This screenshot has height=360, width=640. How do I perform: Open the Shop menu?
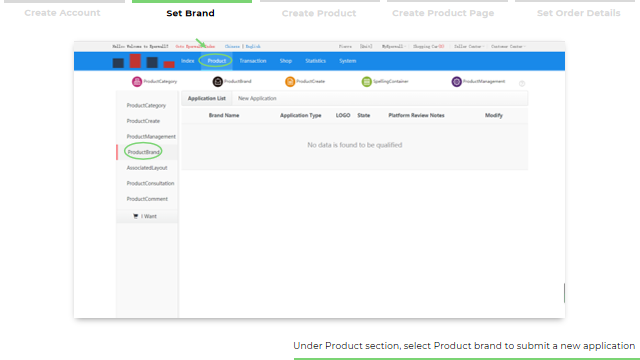[286, 61]
